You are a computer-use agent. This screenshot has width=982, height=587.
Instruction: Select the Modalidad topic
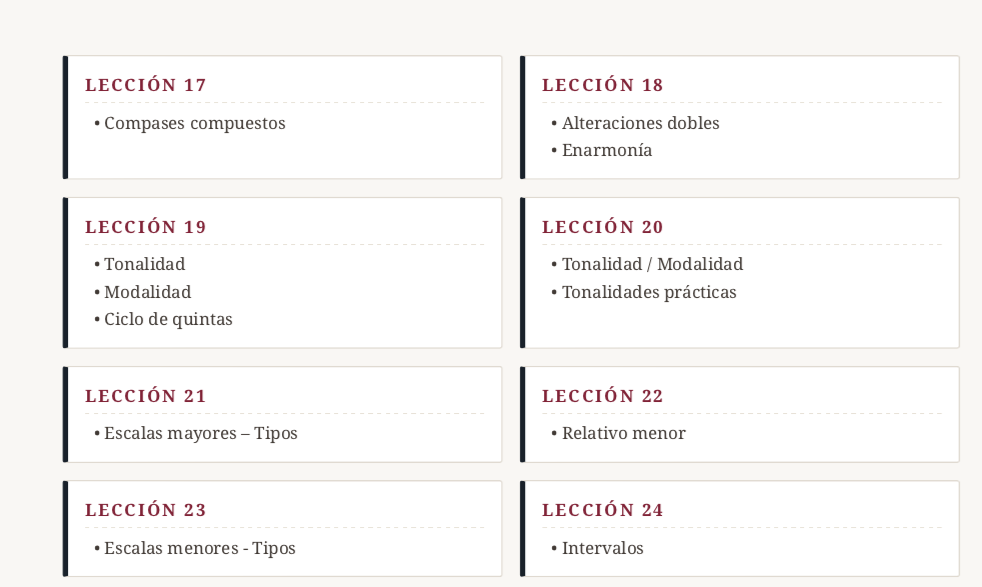click(x=148, y=293)
